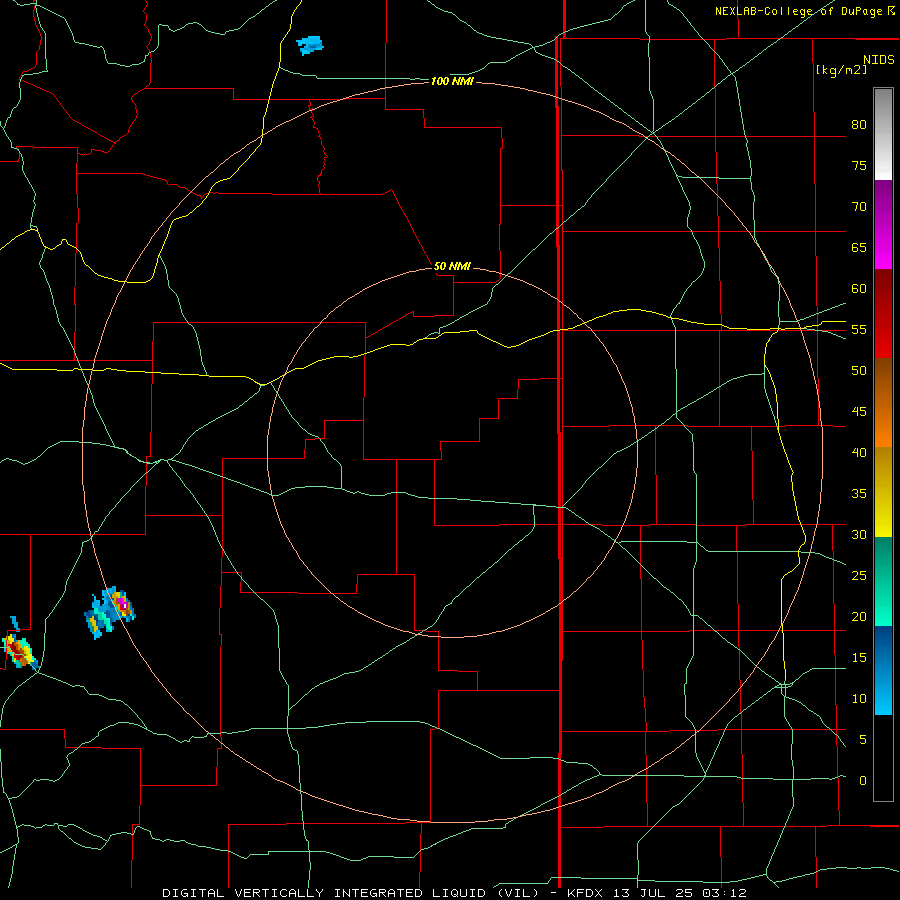The height and width of the screenshot is (900, 900).
Task: Select the 50 NMI range ring label
Action: [452, 266]
